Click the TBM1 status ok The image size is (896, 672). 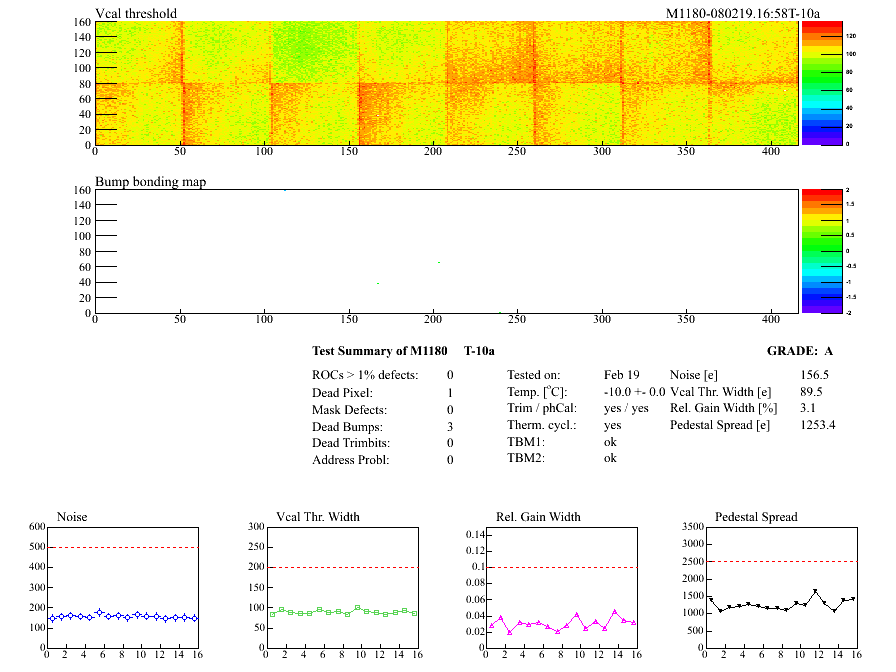pos(611,441)
